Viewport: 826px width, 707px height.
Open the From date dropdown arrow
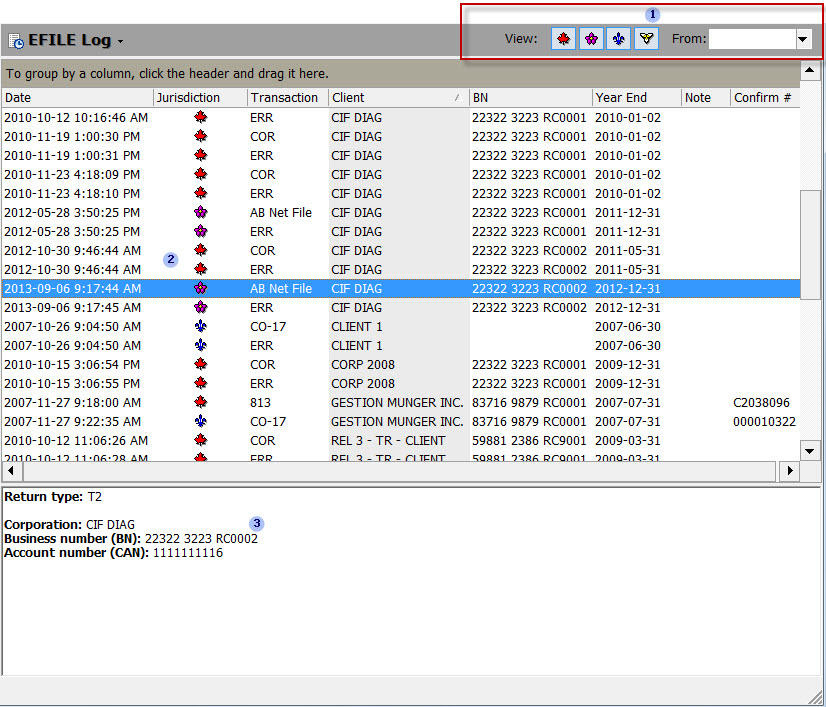(x=803, y=39)
